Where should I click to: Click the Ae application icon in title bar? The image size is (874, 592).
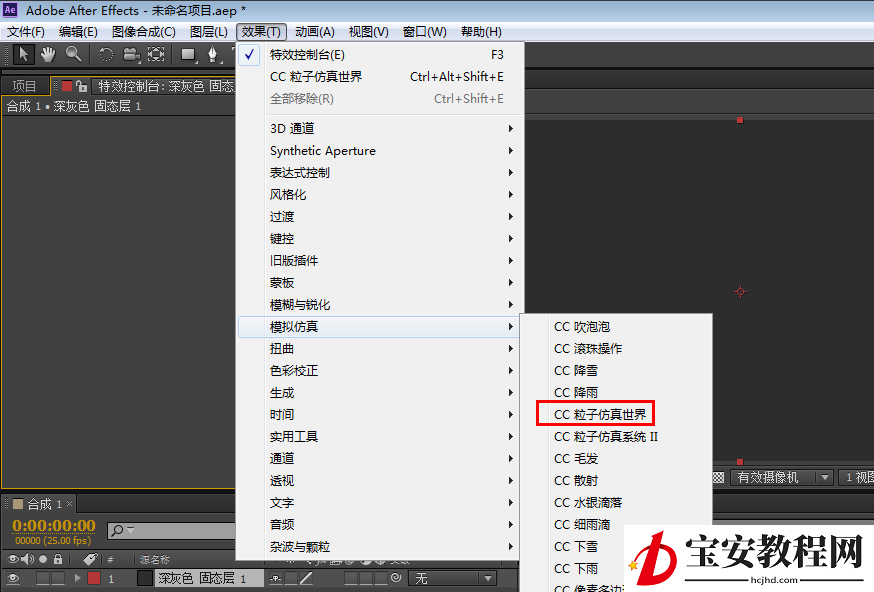point(10,10)
